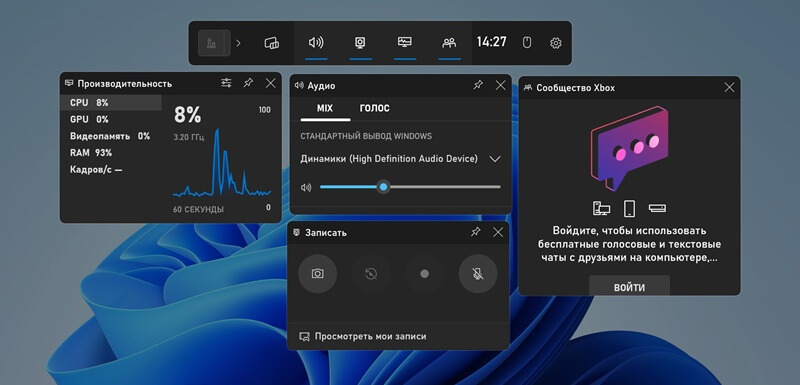Open the Динамики output device dropdown
This screenshot has height=385, width=800.
click(401, 159)
